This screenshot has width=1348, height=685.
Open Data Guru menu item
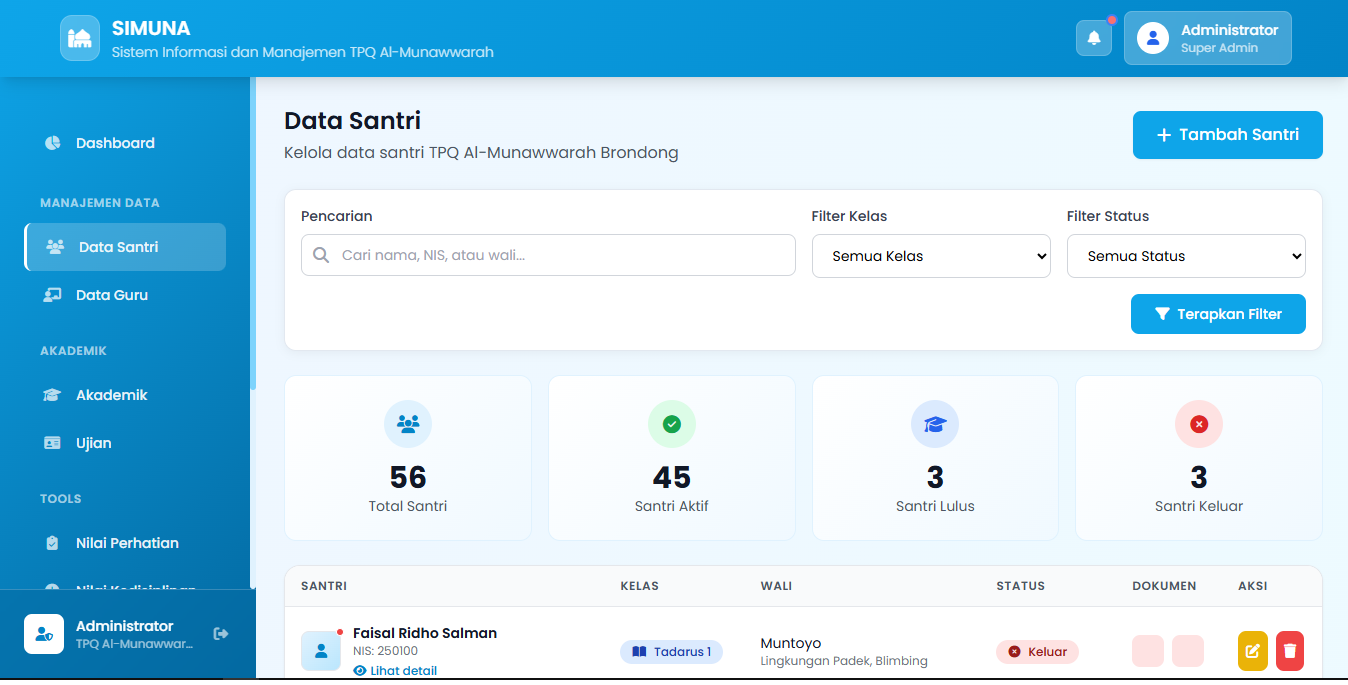pos(111,295)
